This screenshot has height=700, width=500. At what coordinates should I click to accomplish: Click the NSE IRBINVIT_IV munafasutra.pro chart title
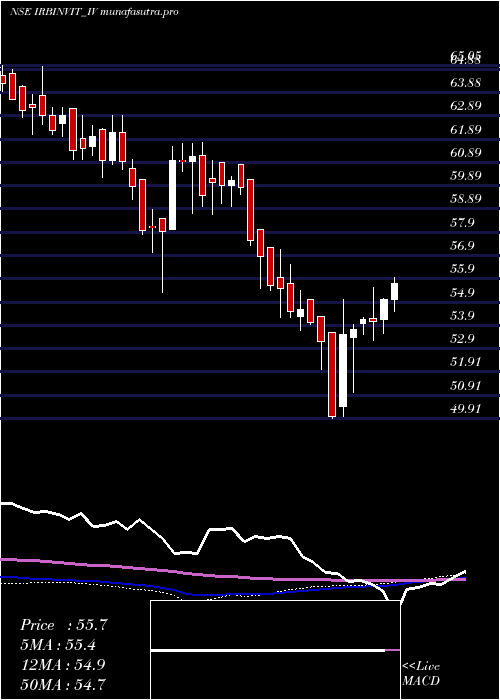(94, 12)
